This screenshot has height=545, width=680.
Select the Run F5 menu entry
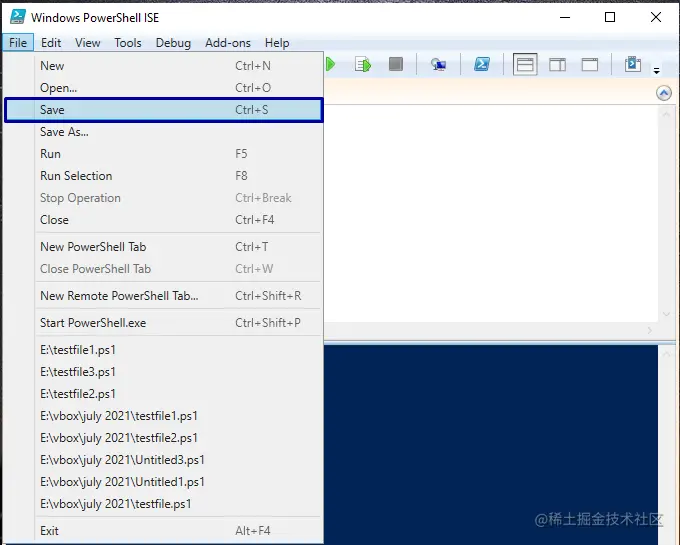(x=163, y=154)
